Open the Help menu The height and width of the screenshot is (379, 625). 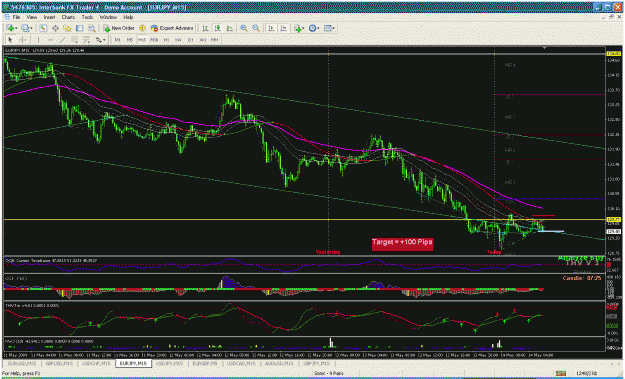click(x=128, y=17)
